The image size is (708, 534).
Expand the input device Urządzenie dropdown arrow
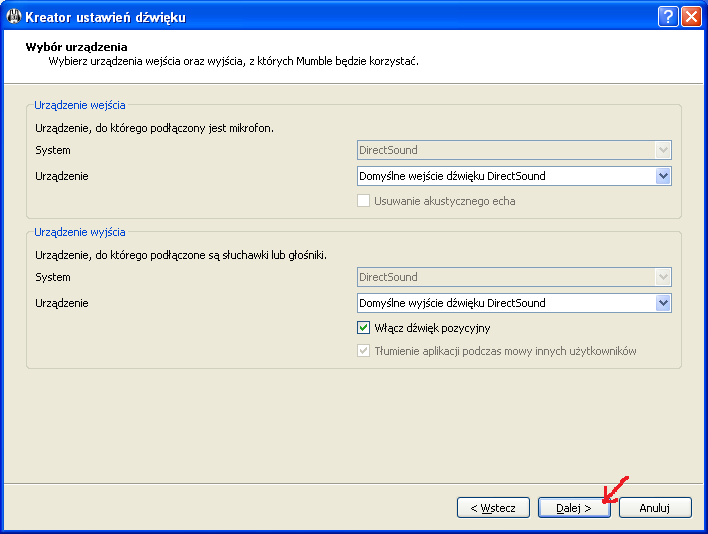662,176
